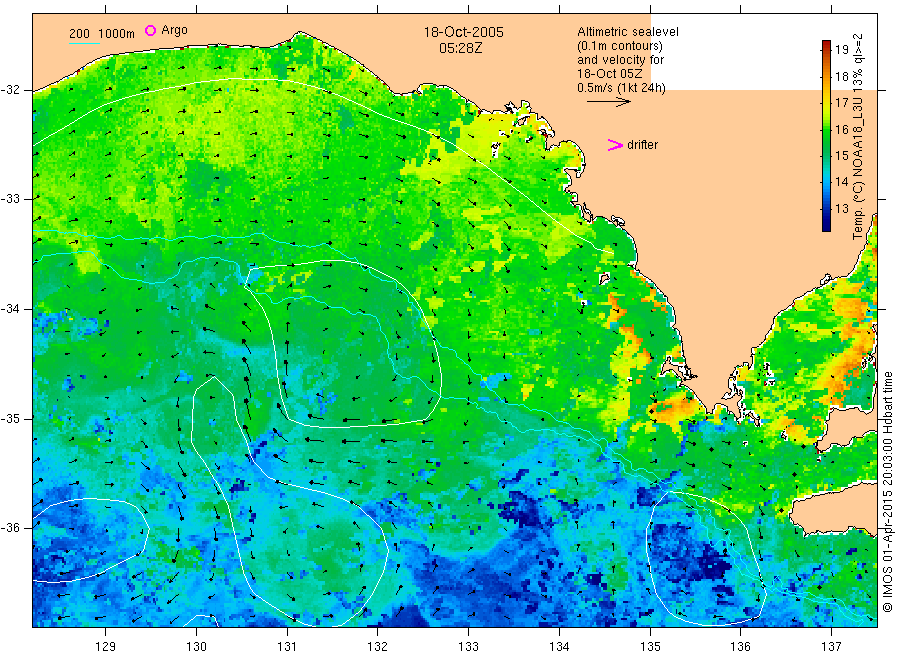Click the color bar value 17
Viewport: 900px width, 660px height.
point(841,103)
